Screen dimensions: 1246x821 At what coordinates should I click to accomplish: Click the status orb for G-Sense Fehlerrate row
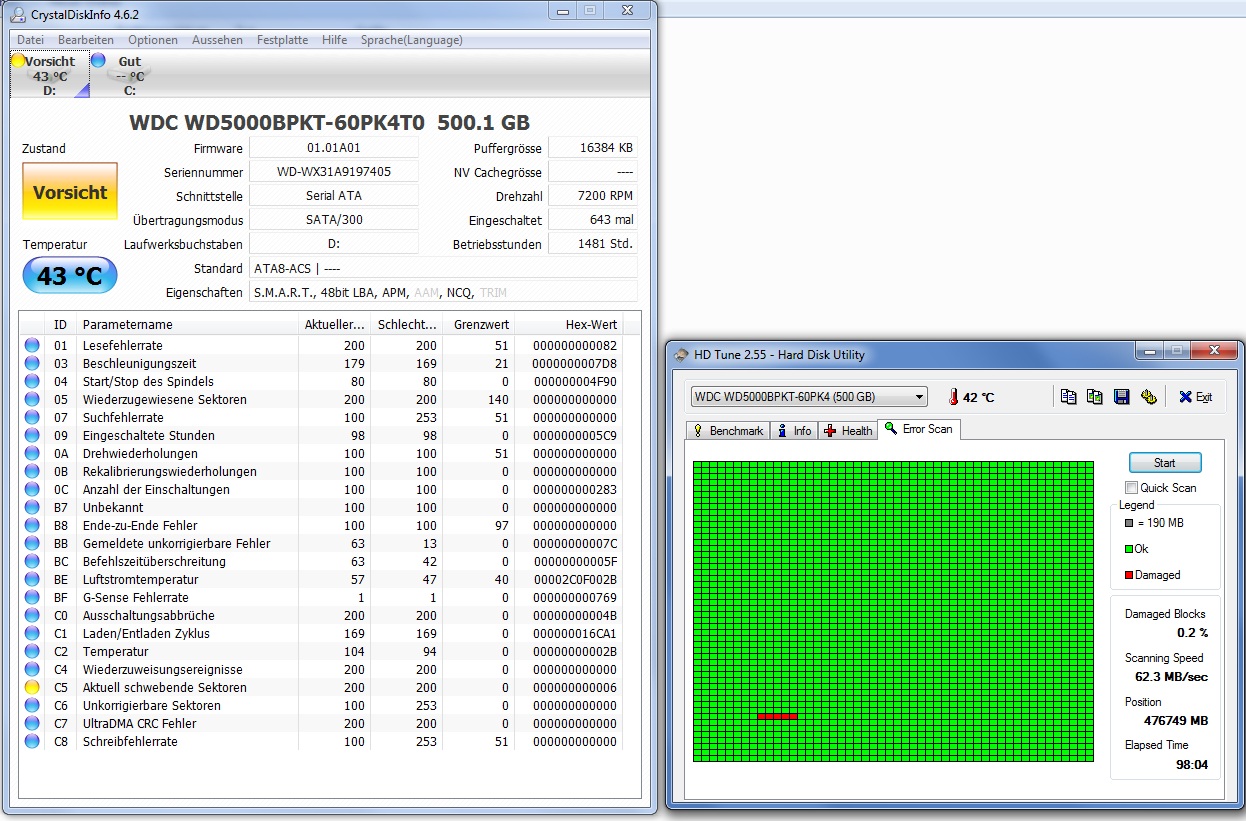[32, 597]
